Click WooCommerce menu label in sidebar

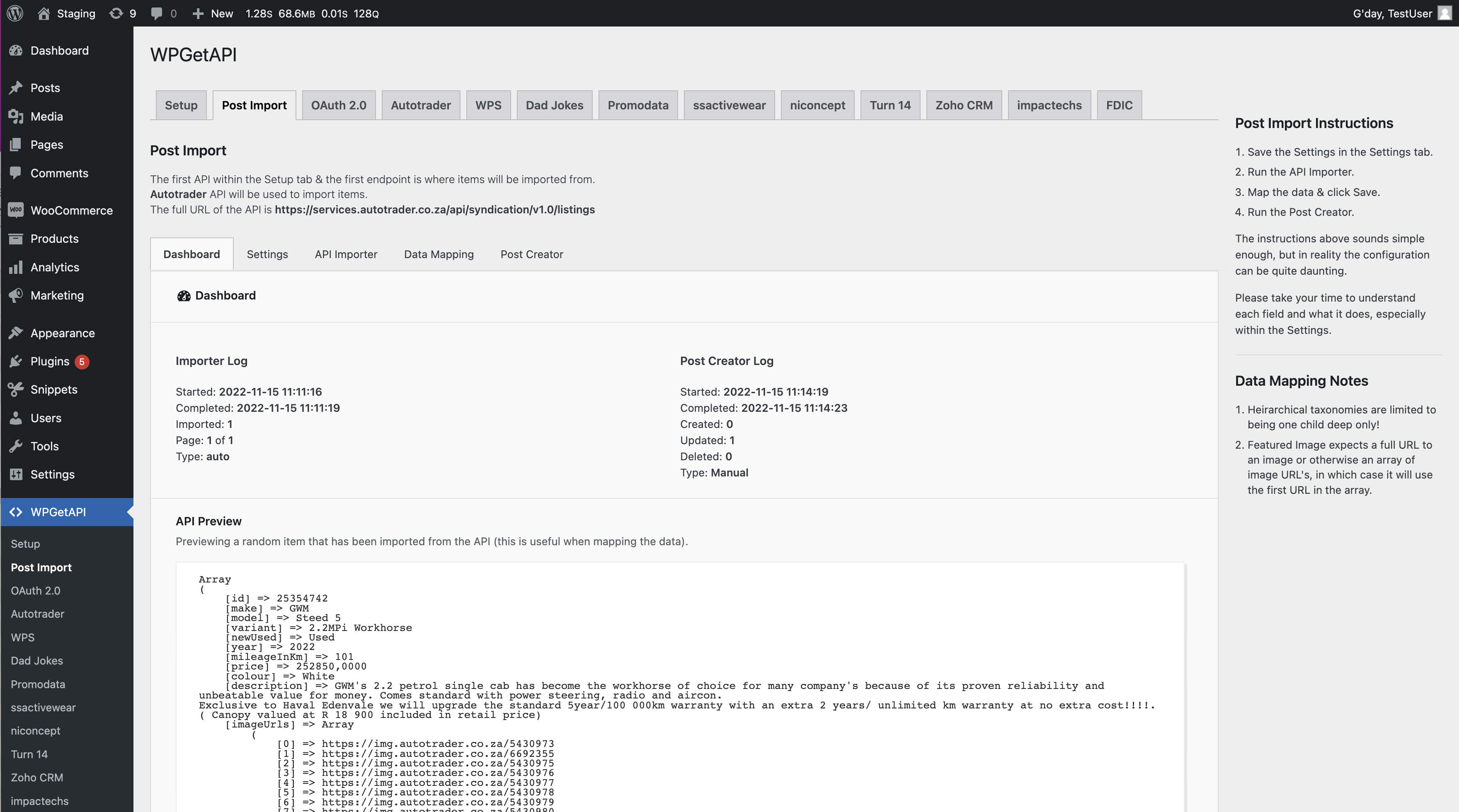click(72, 210)
